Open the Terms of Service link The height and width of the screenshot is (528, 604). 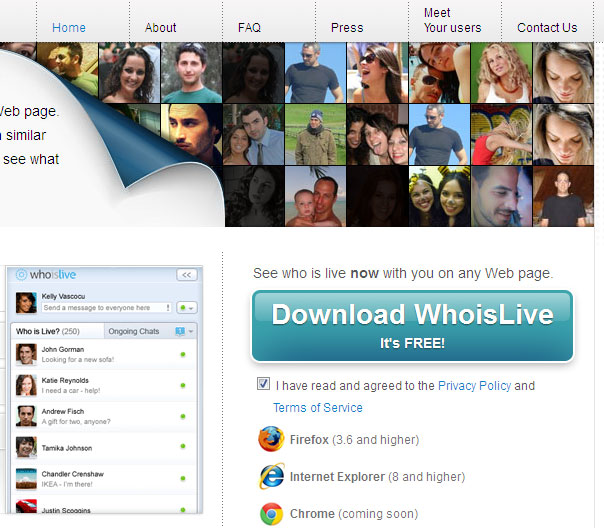[x=318, y=407]
